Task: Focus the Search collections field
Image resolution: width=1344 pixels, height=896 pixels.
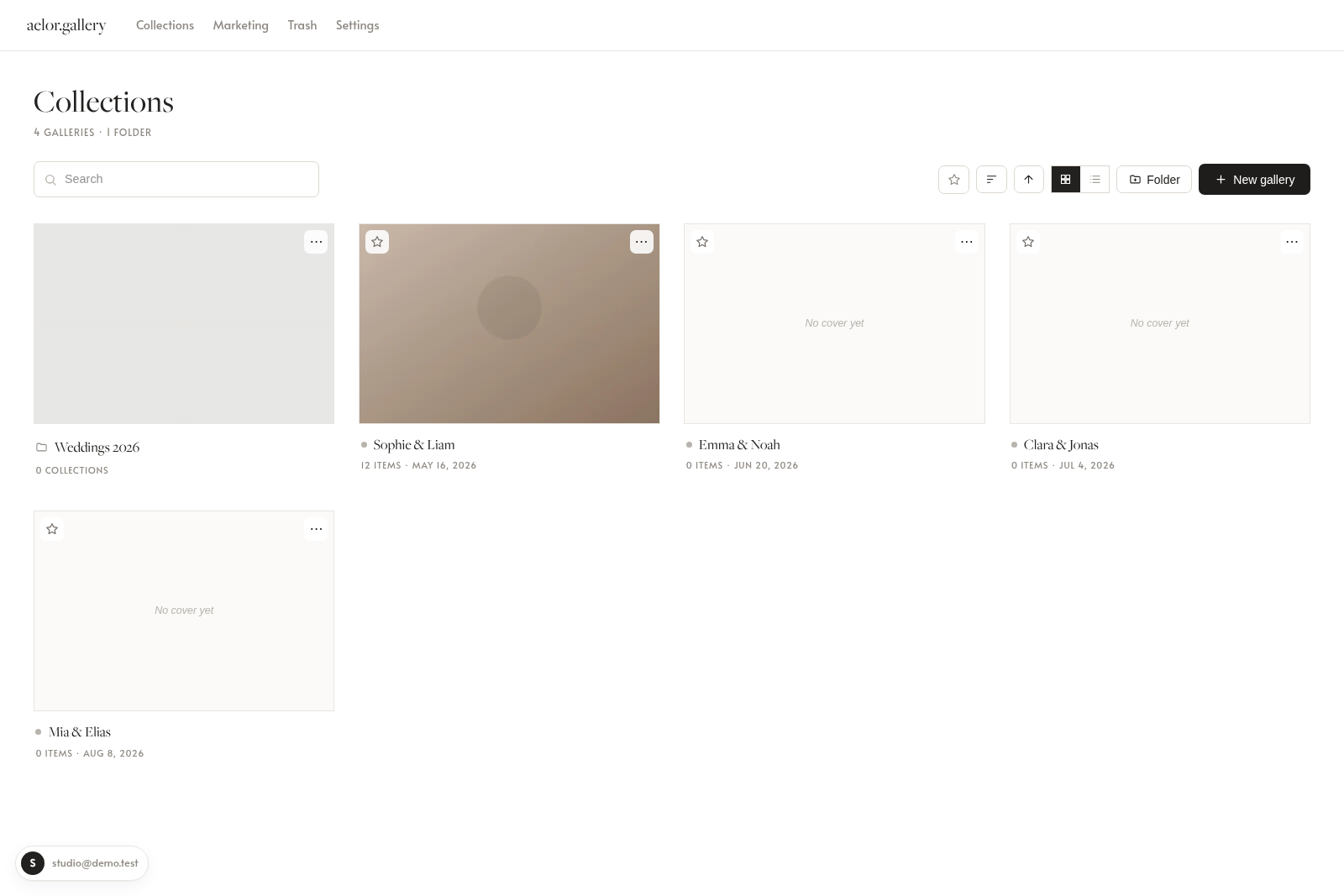Action: coord(176,179)
